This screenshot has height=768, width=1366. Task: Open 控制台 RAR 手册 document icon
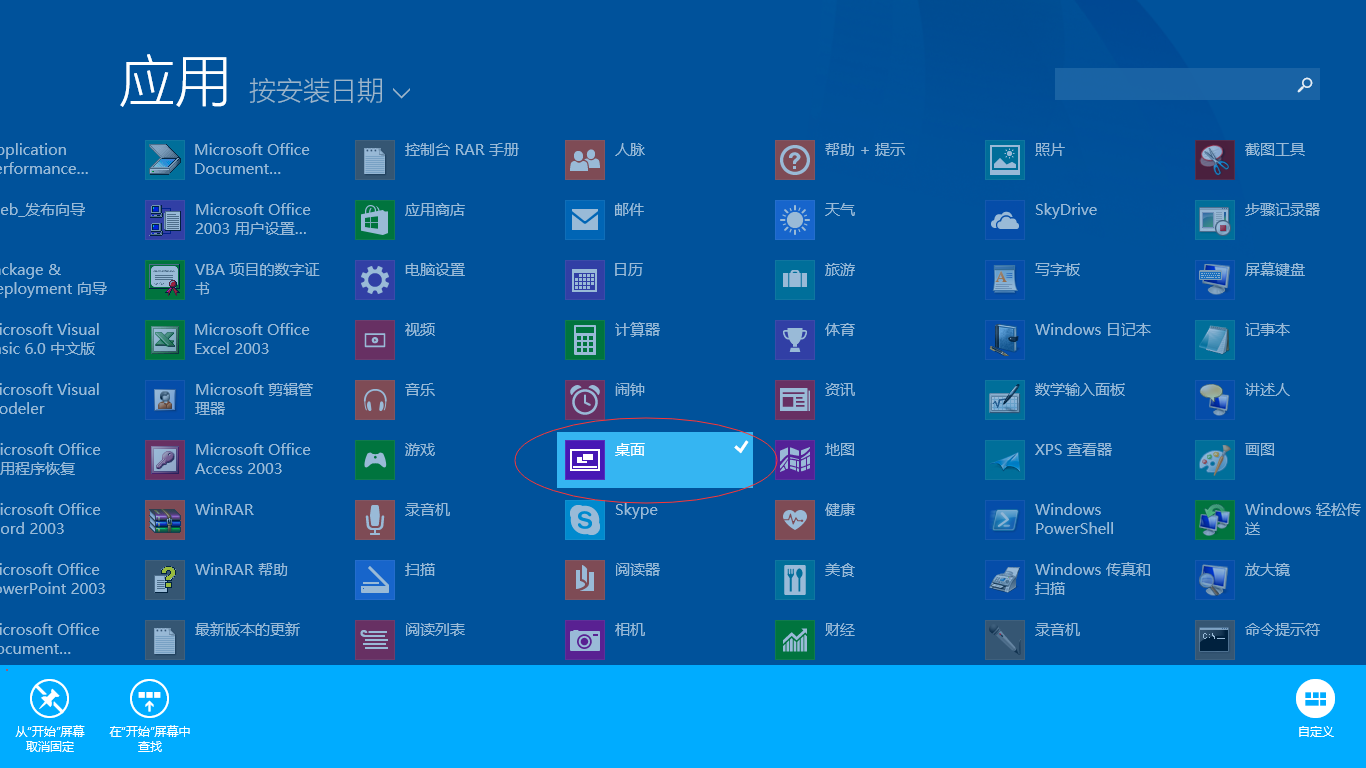375,160
